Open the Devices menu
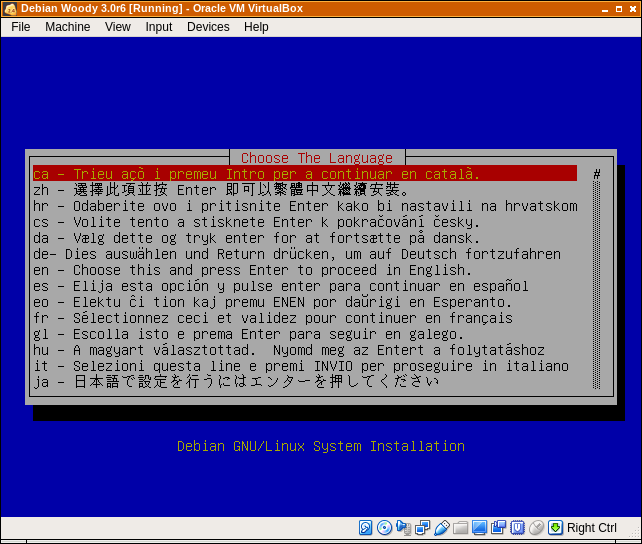Screen dimensions: 642x544 coord(208,27)
